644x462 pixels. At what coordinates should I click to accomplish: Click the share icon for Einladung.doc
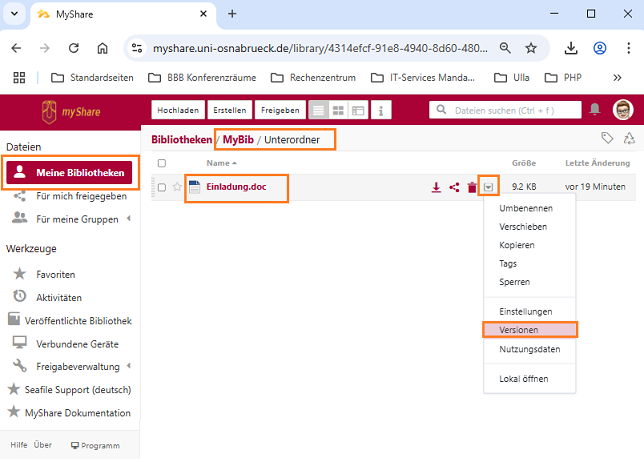coord(454,187)
